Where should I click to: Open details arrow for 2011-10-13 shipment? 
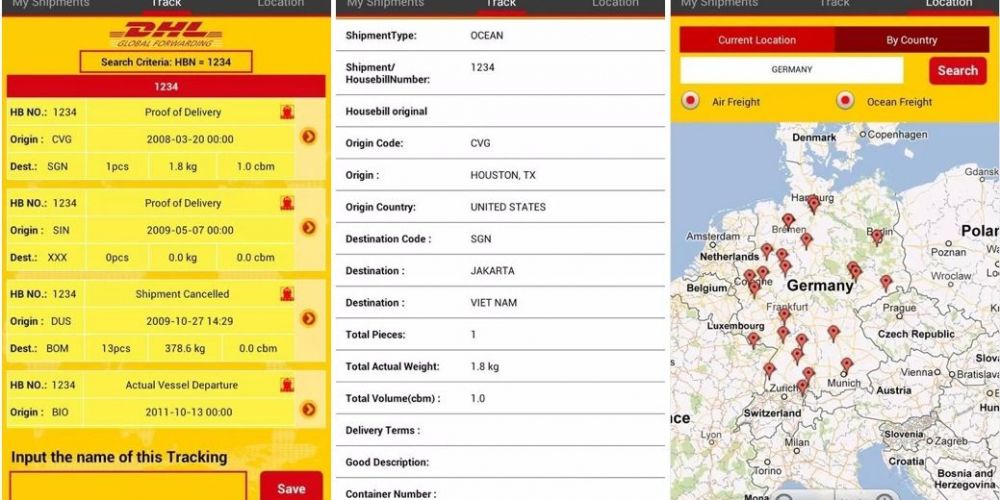[x=309, y=410]
